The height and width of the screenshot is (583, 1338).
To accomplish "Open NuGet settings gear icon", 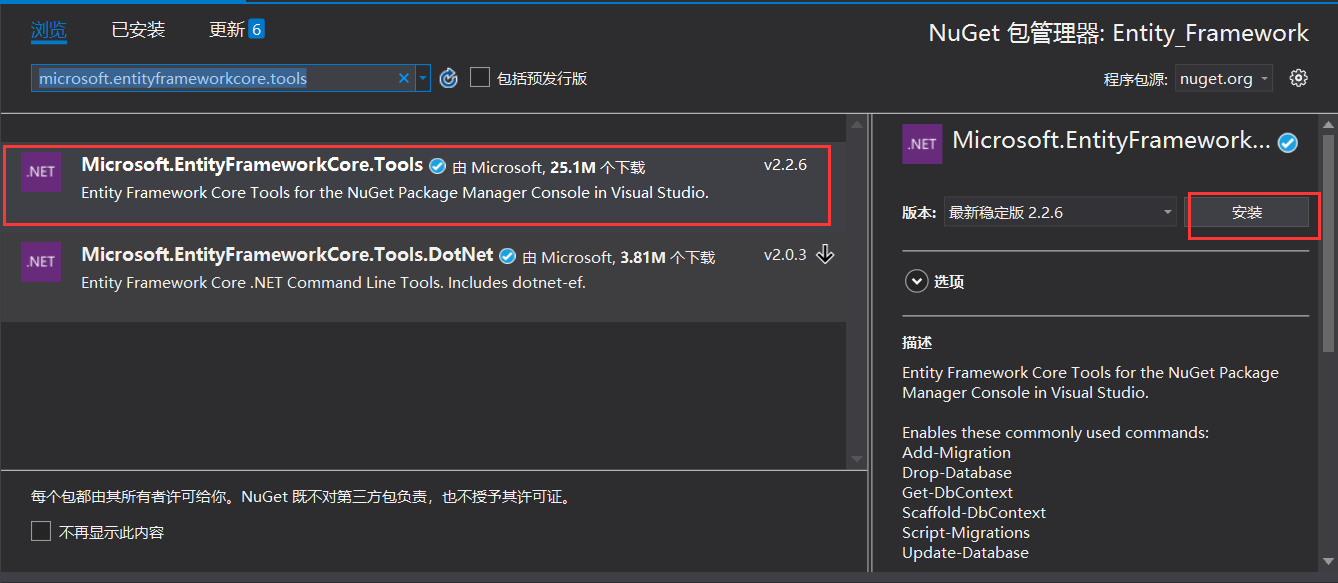I will [1298, 78].
